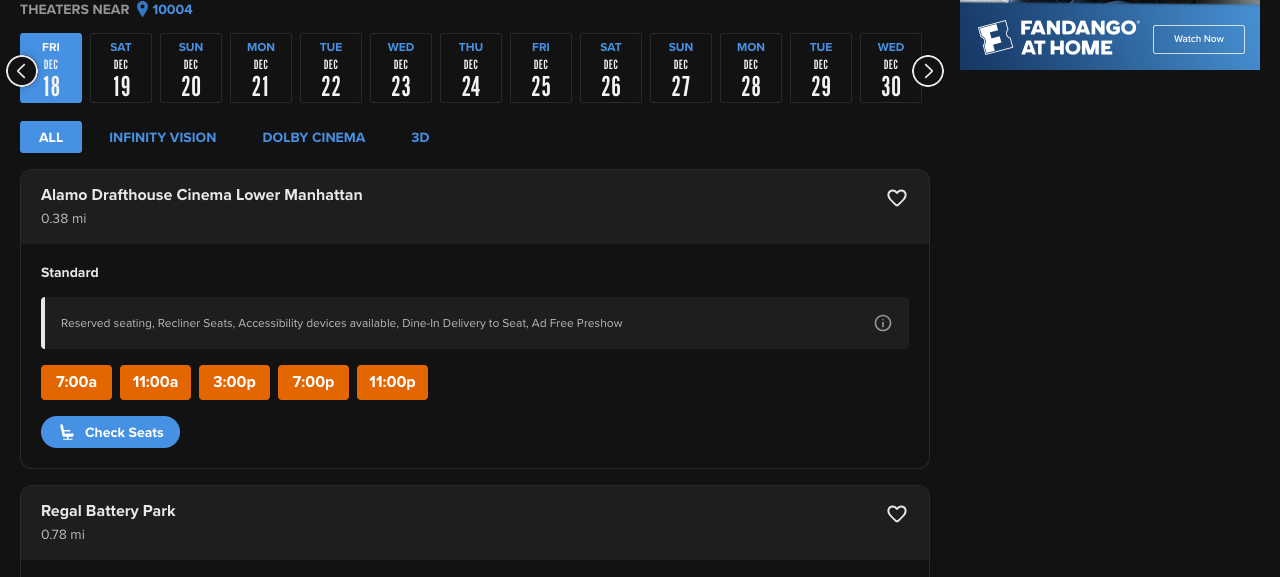The height and width of the screenshot is (577, 1280).
Task: Click the Check Seats button
Action: tap(110, 432)
